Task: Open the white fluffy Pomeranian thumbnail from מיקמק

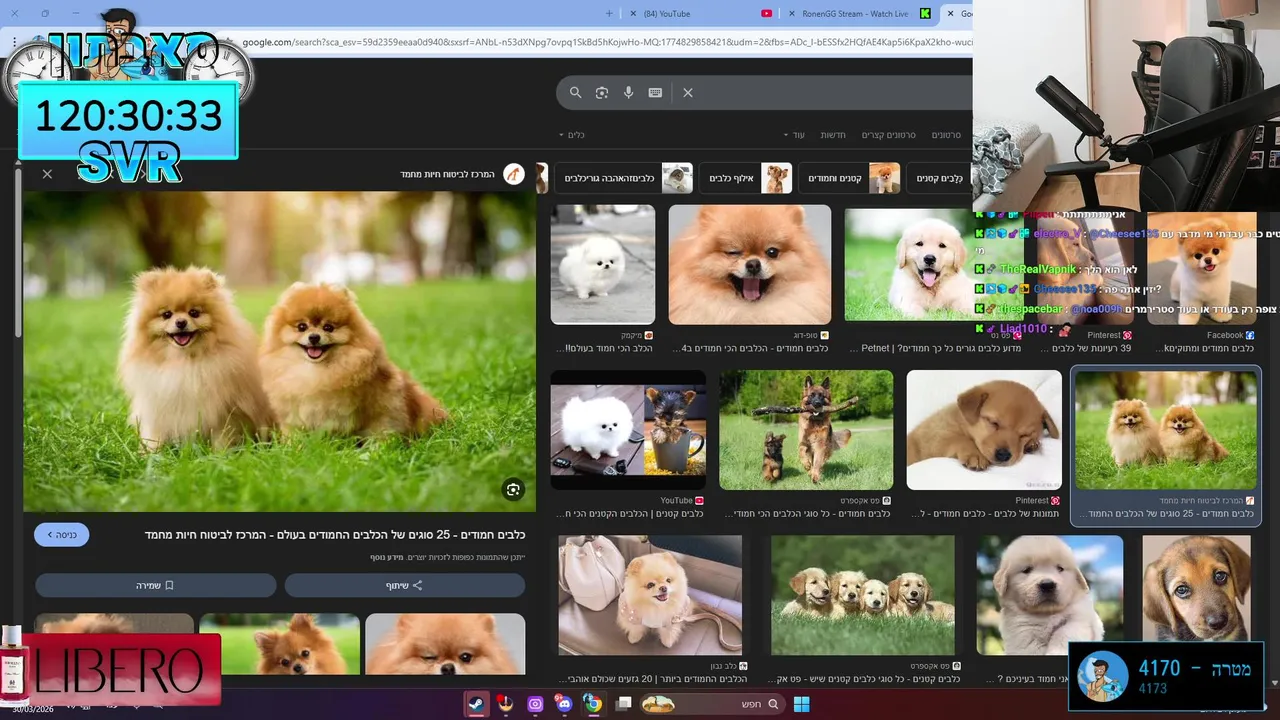Action: click(603, 264)
